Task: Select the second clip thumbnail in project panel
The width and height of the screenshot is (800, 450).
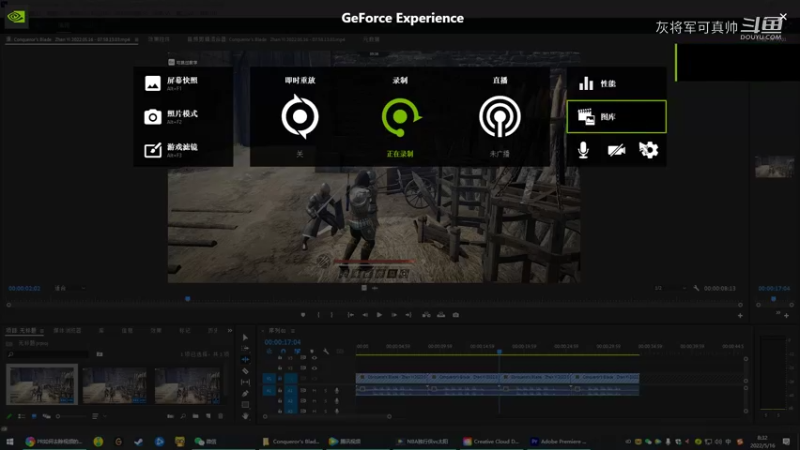Action: (114, 385)
